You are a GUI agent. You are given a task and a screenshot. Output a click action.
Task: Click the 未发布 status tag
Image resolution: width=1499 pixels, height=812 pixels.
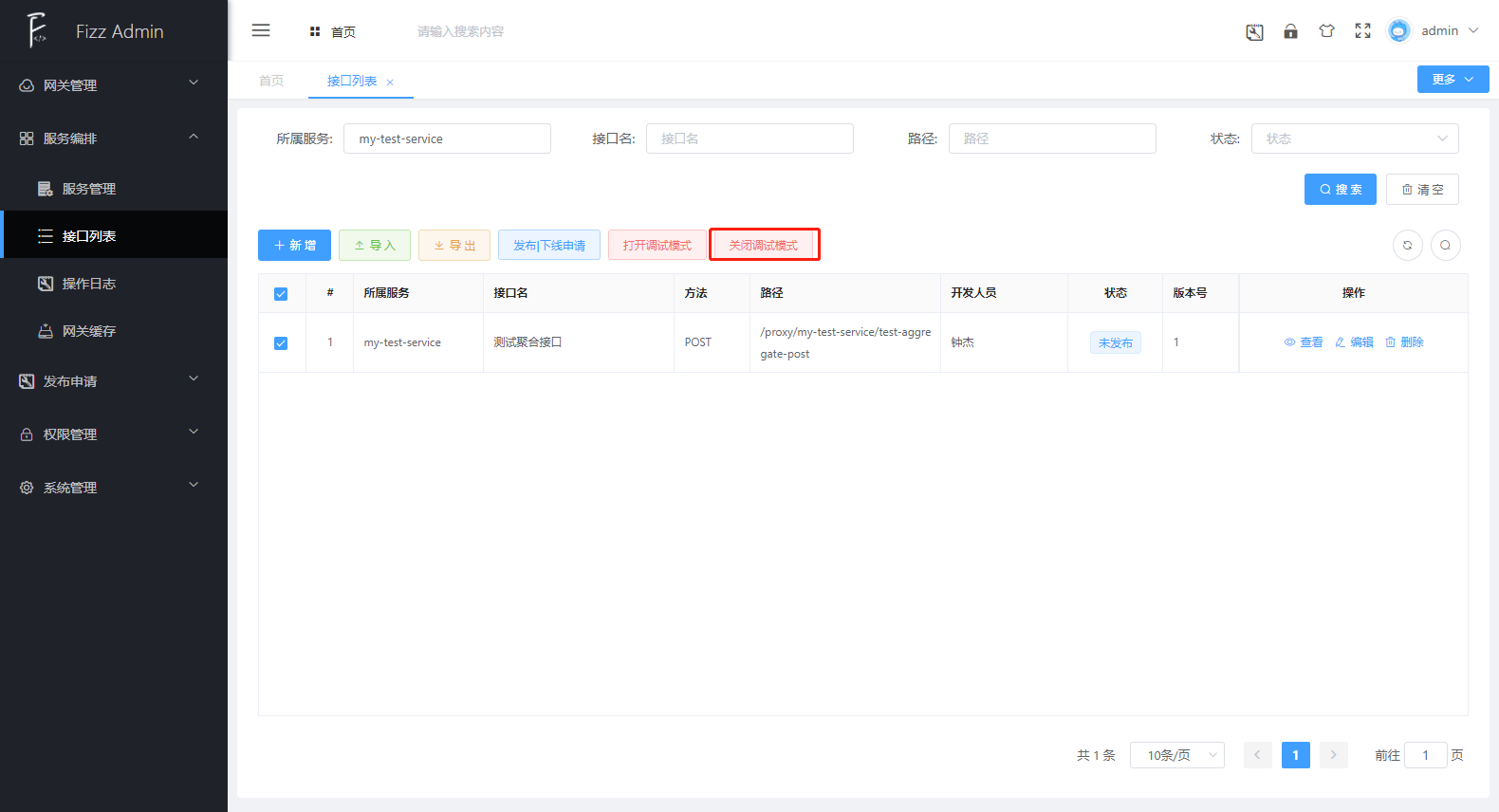(1115, 342)
